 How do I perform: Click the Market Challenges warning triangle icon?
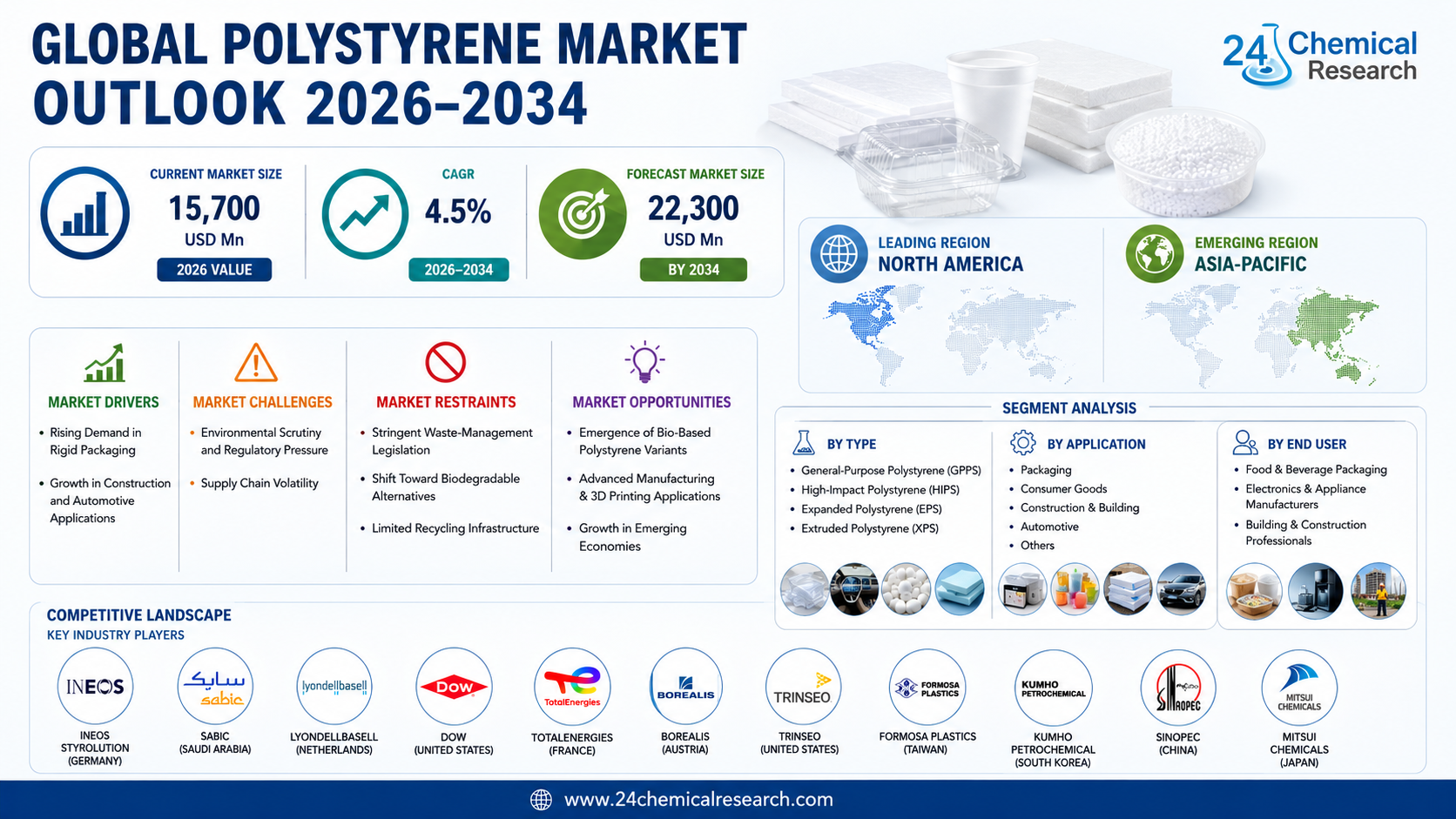(x=256, y=363)
